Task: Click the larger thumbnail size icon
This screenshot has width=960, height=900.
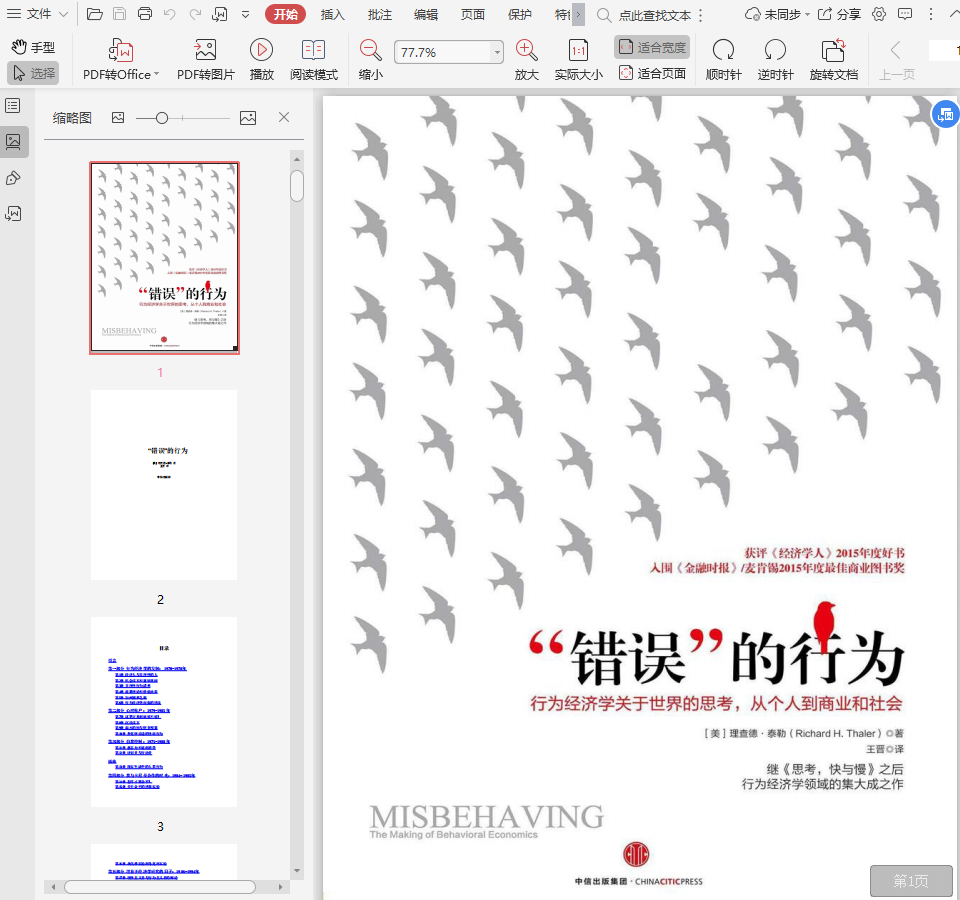Action: click(248, 118)
